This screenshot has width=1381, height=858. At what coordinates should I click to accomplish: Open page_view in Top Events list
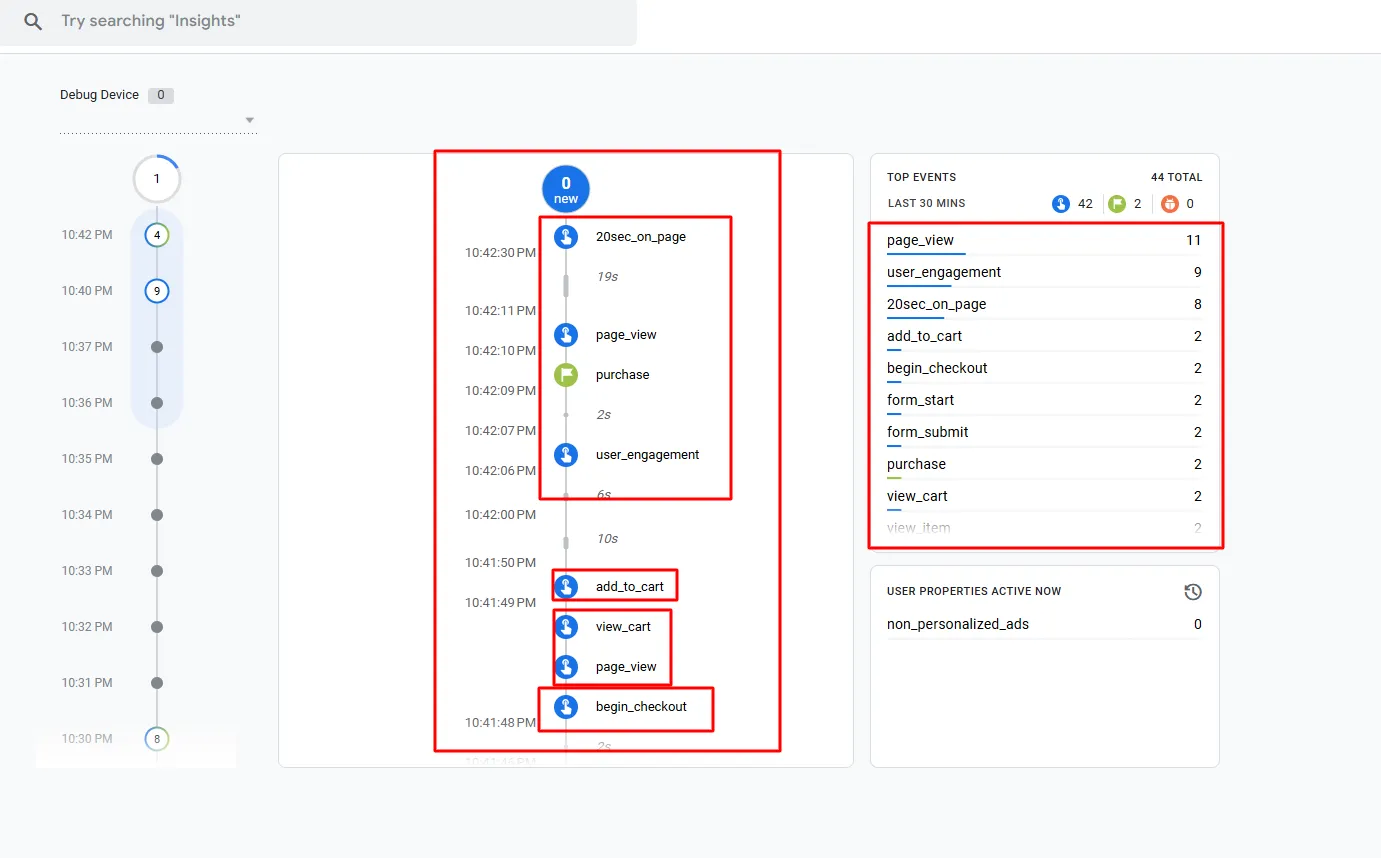[920, 240]
